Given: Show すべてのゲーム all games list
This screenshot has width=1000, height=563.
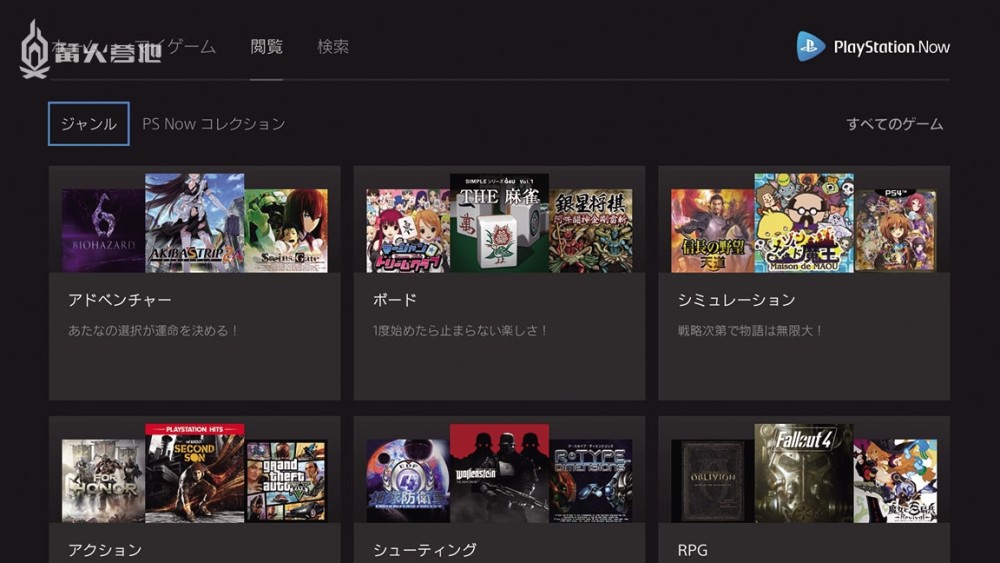Looking at the screenshot, I should tap(894, 124).
